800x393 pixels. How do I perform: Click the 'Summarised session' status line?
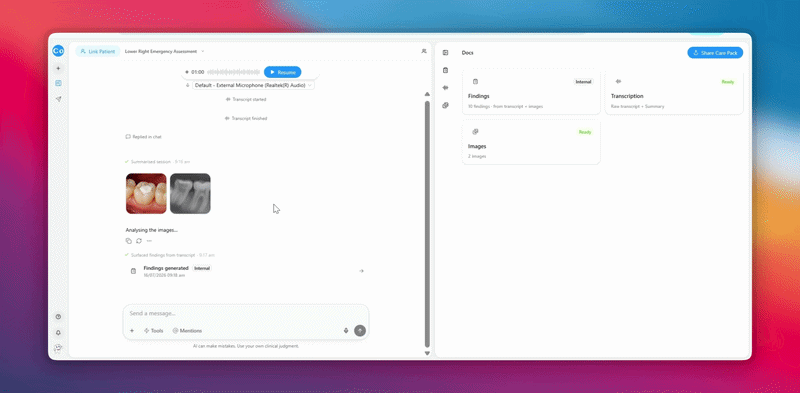tap(157, 161)
